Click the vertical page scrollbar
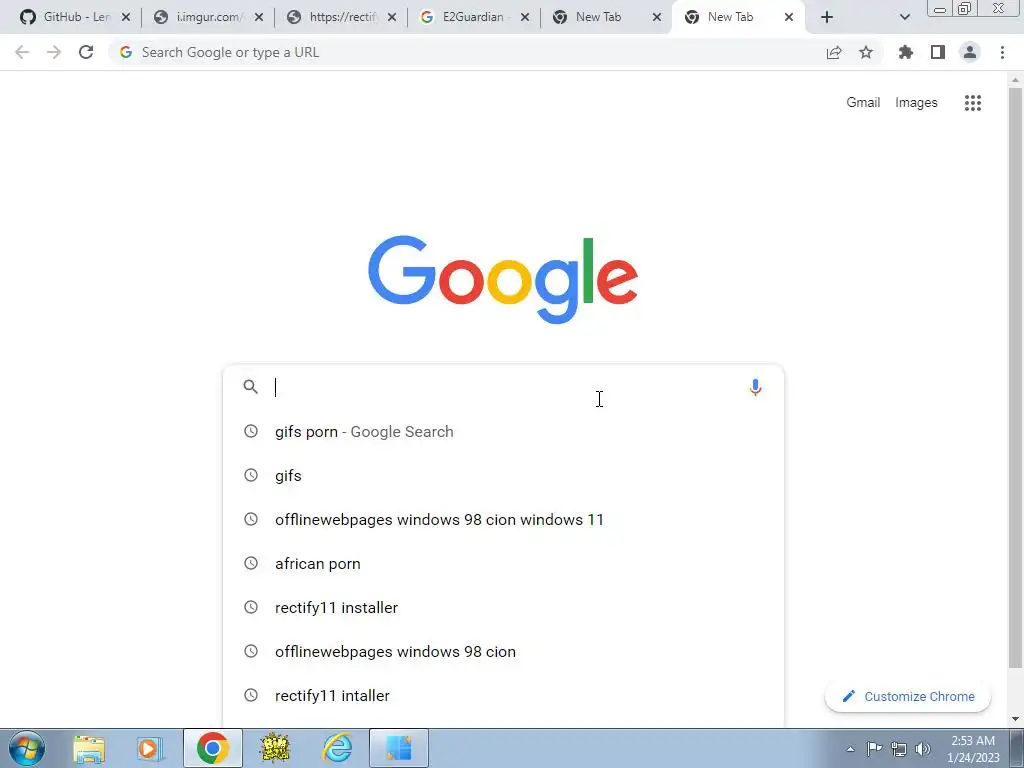This screenshot has height=768, width=1024. (x=1015, y=379)
